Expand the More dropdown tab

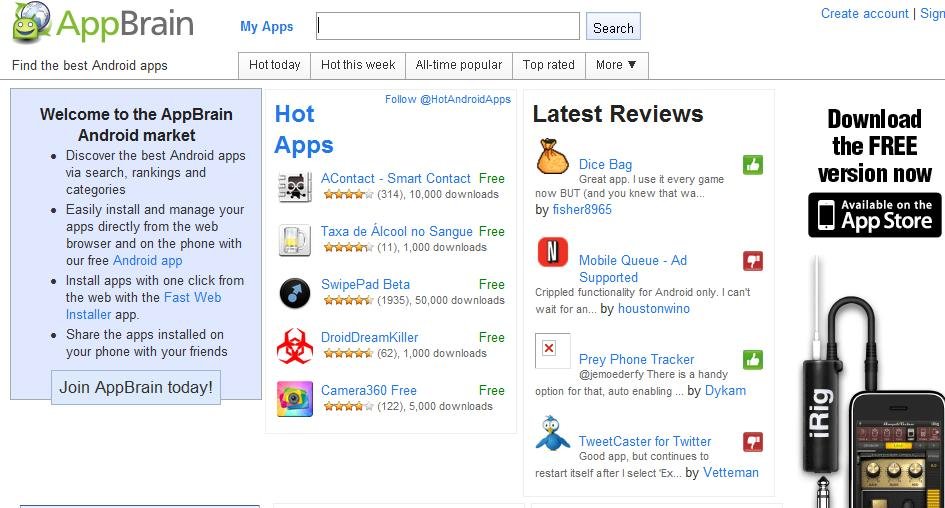pos(617,65)
